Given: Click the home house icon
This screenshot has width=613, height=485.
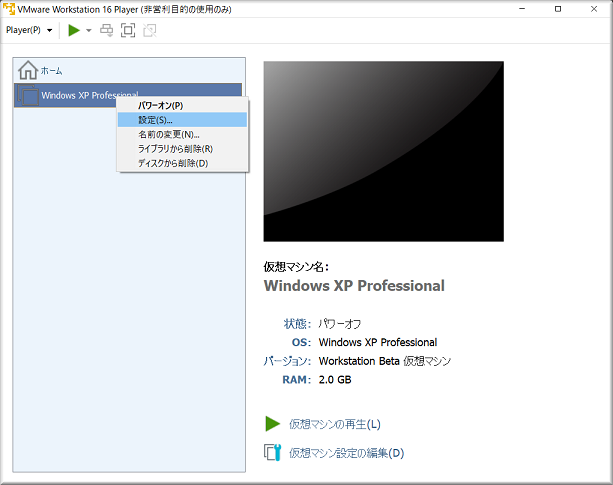Looking at the screenshot, I should click(x=28, y=70).
